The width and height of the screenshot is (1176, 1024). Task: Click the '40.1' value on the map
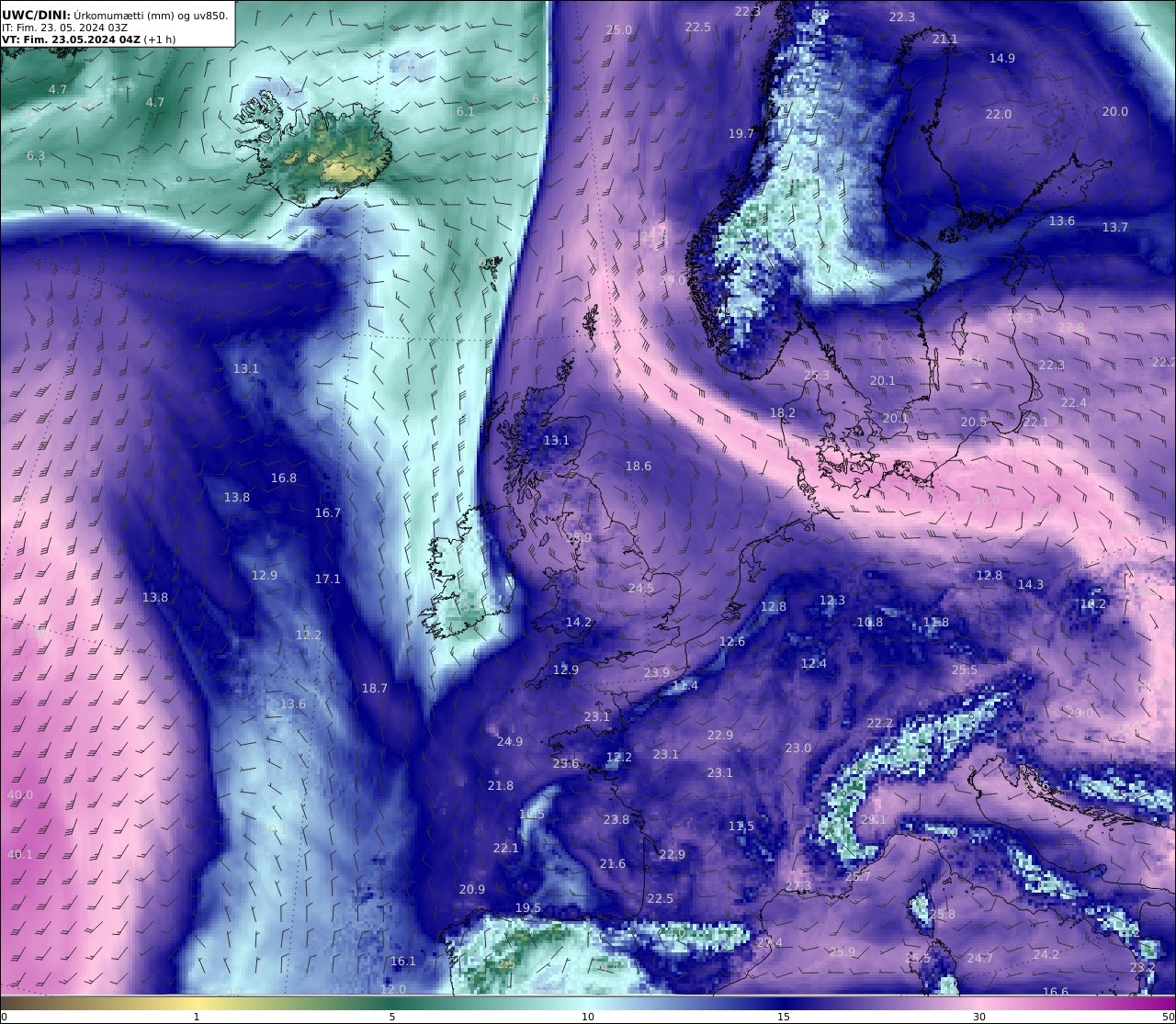[x=19, y=854]
